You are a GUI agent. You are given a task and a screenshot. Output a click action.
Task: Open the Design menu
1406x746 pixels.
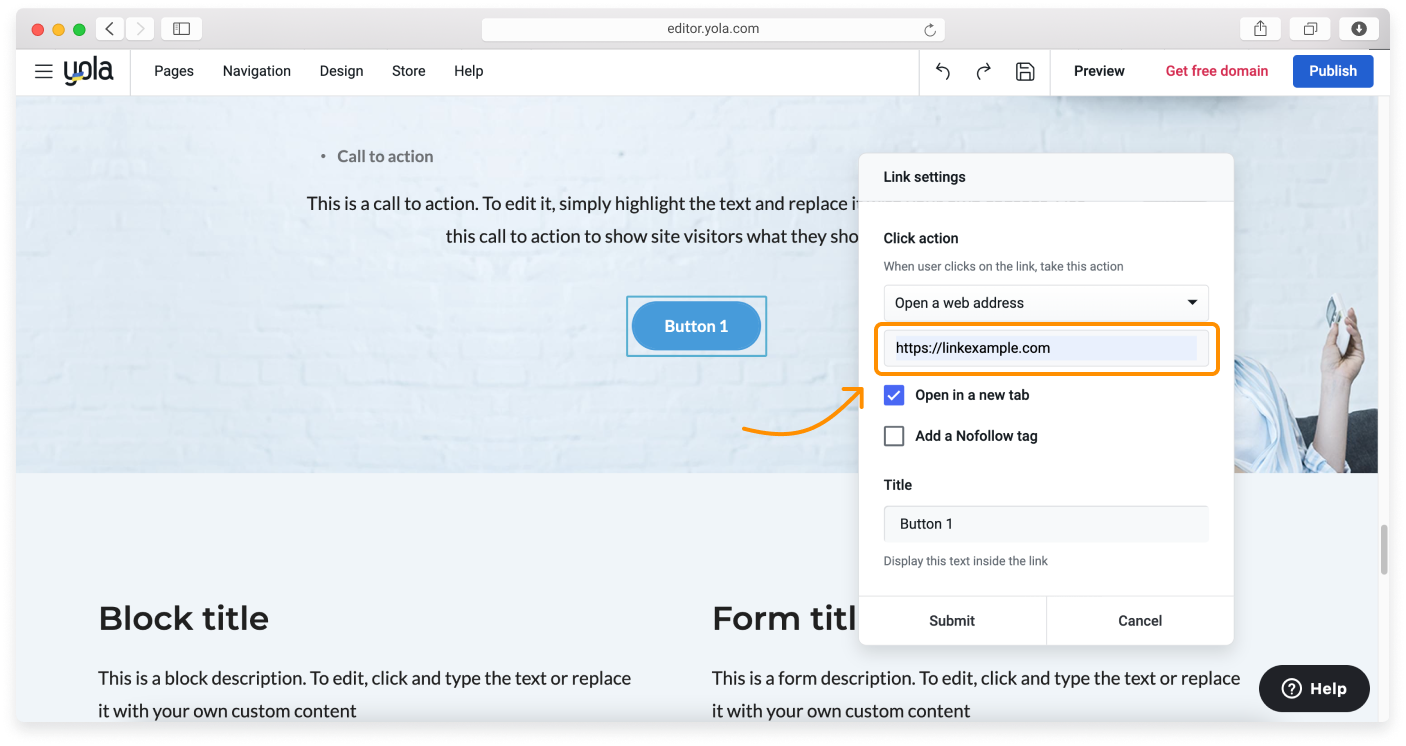click(x=341, y=71)
